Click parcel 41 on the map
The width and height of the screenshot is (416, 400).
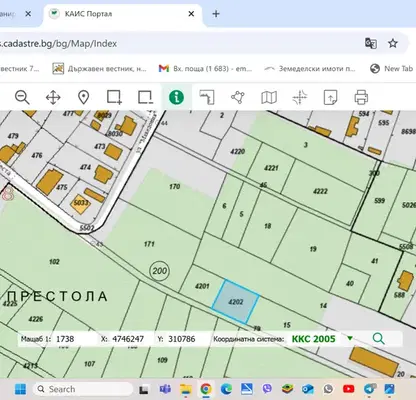coord(375,261)
